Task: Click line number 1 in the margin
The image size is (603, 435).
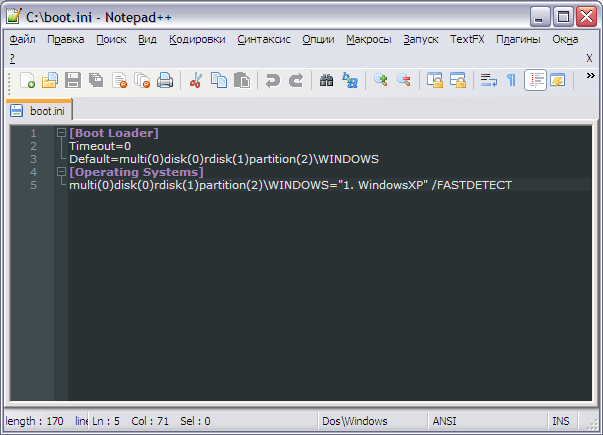Action: point(33,133)
